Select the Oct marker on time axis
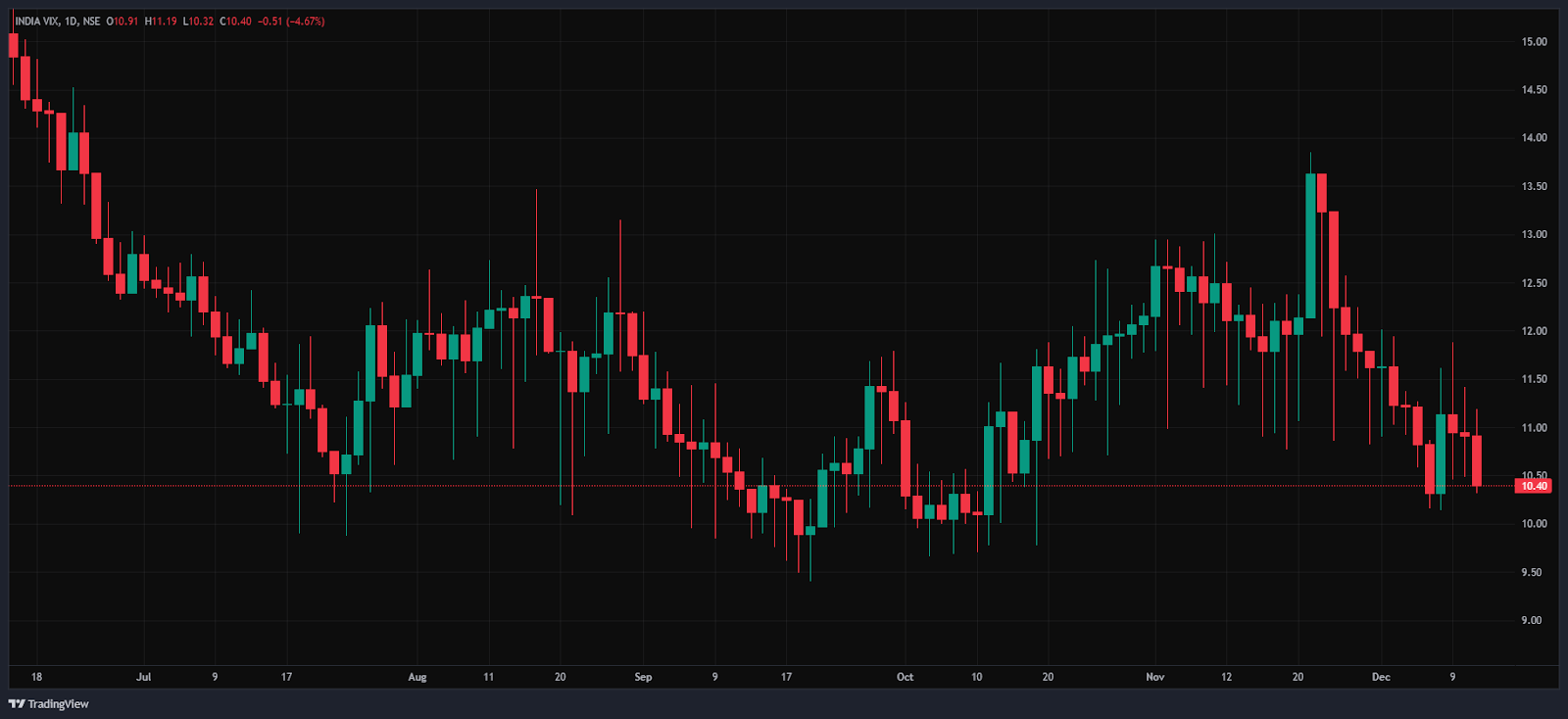This screenshot has width=1568, height=719. click(x=905, y=677)
